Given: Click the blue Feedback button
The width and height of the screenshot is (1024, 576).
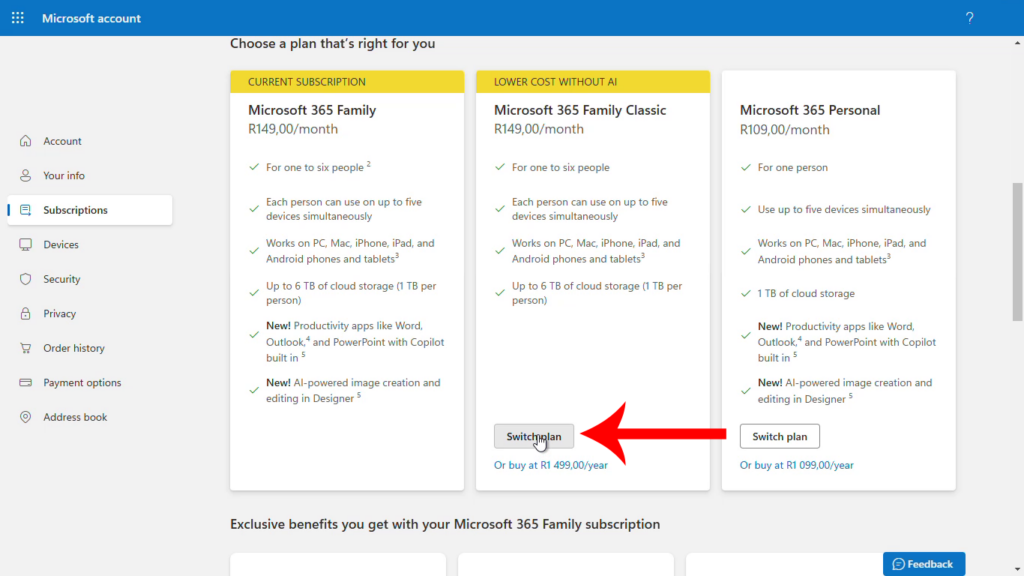Looking at the screenshot, I should pyautogui.click(x=922, y=563).
